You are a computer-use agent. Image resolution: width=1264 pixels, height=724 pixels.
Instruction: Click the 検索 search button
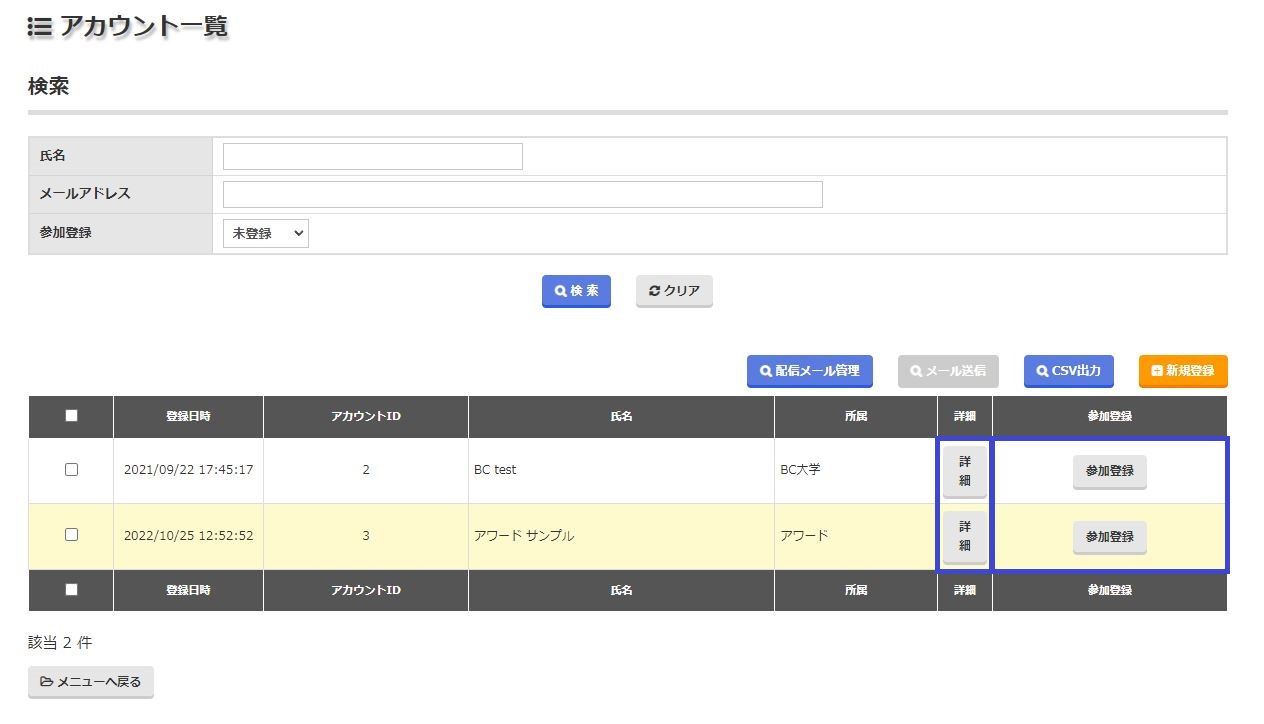pyautogui.click(x=576, y=291)
